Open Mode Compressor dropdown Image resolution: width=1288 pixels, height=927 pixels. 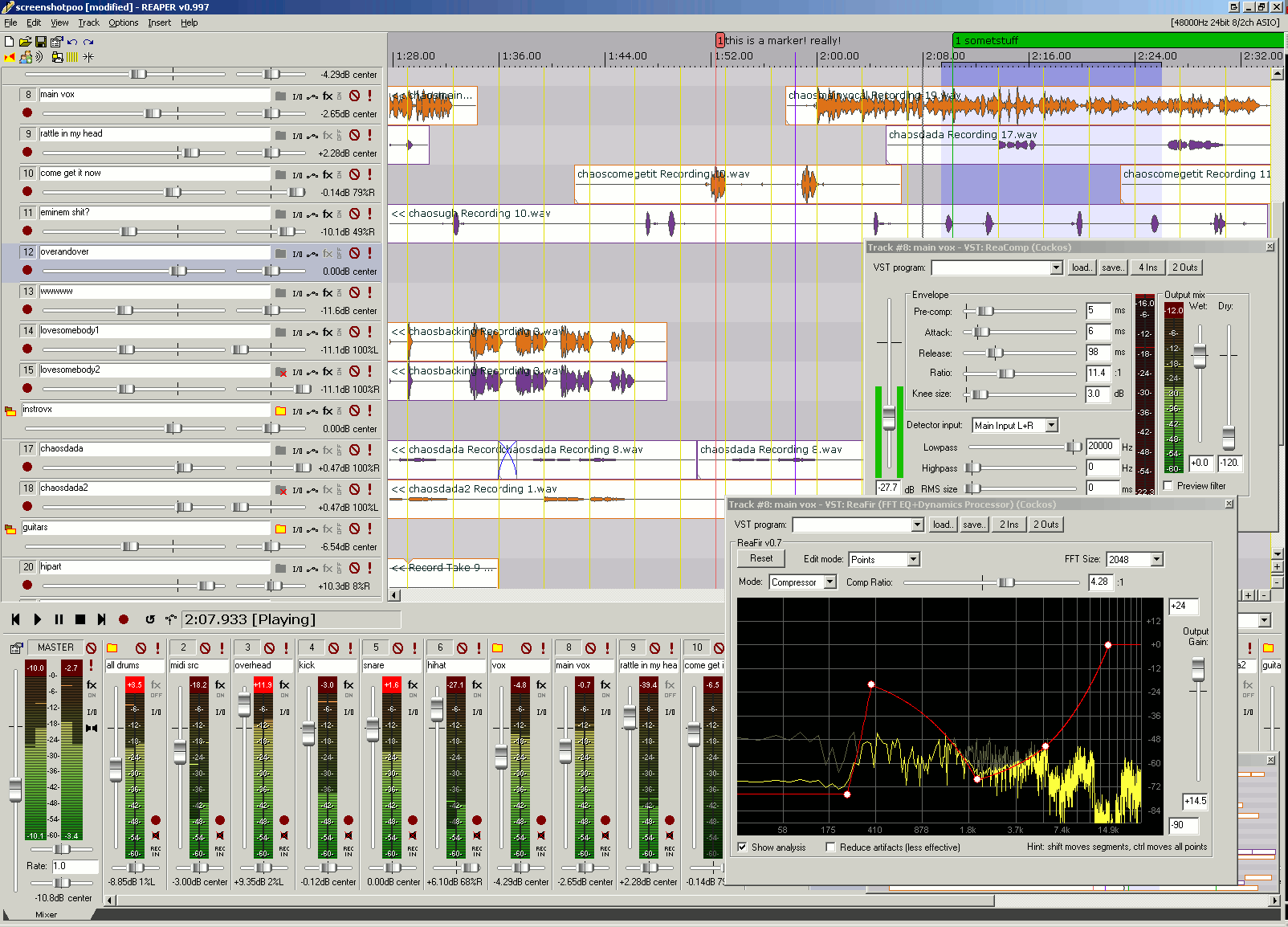(x=830, y=582)
